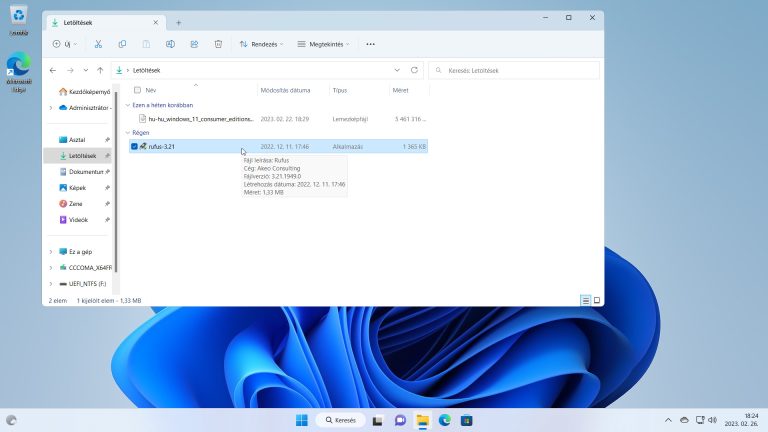
Task: Open the Rendezés sort dropdown
Action: click(x=262, y=44)
